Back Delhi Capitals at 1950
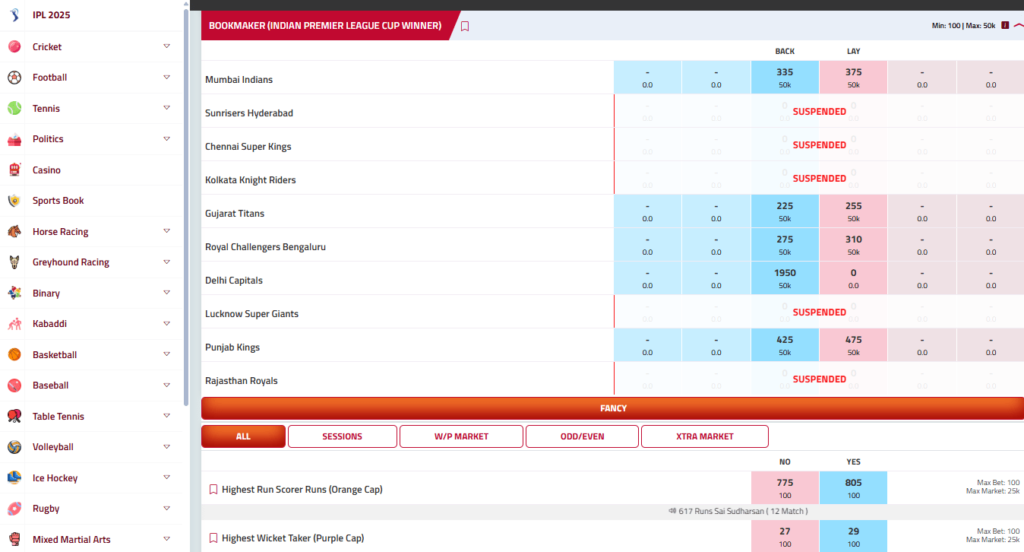 [x=784, y=278]
